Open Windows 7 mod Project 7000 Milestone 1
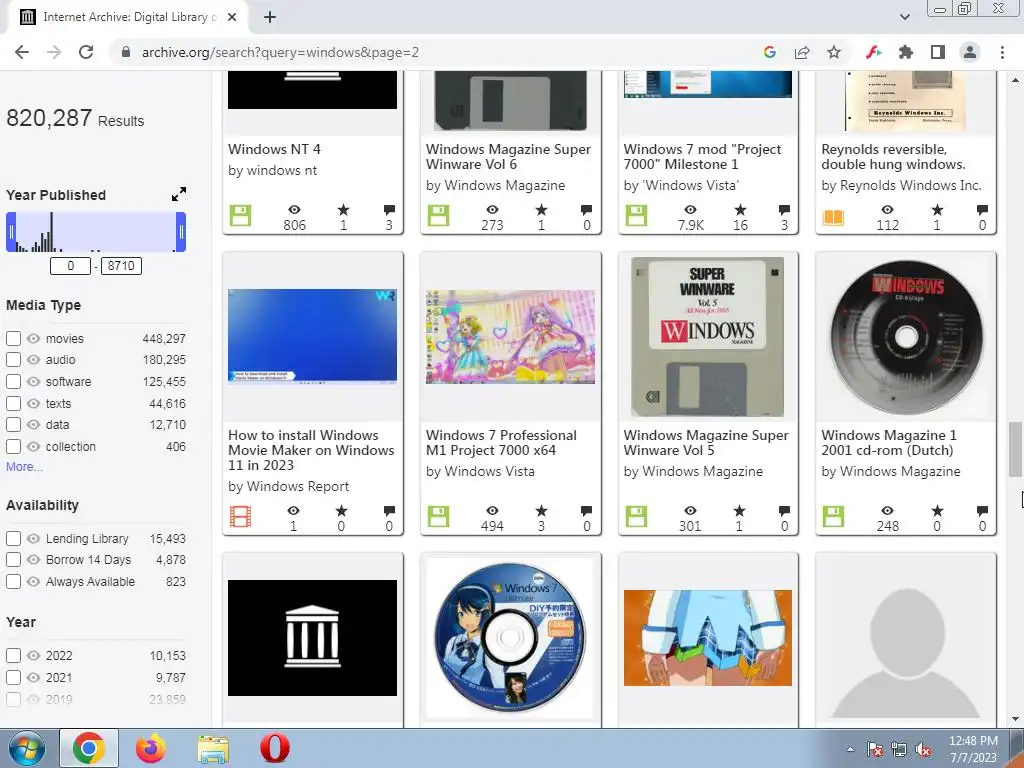Image resolution: width=1024 pixels, height=768 pixels. click(702, 157)
